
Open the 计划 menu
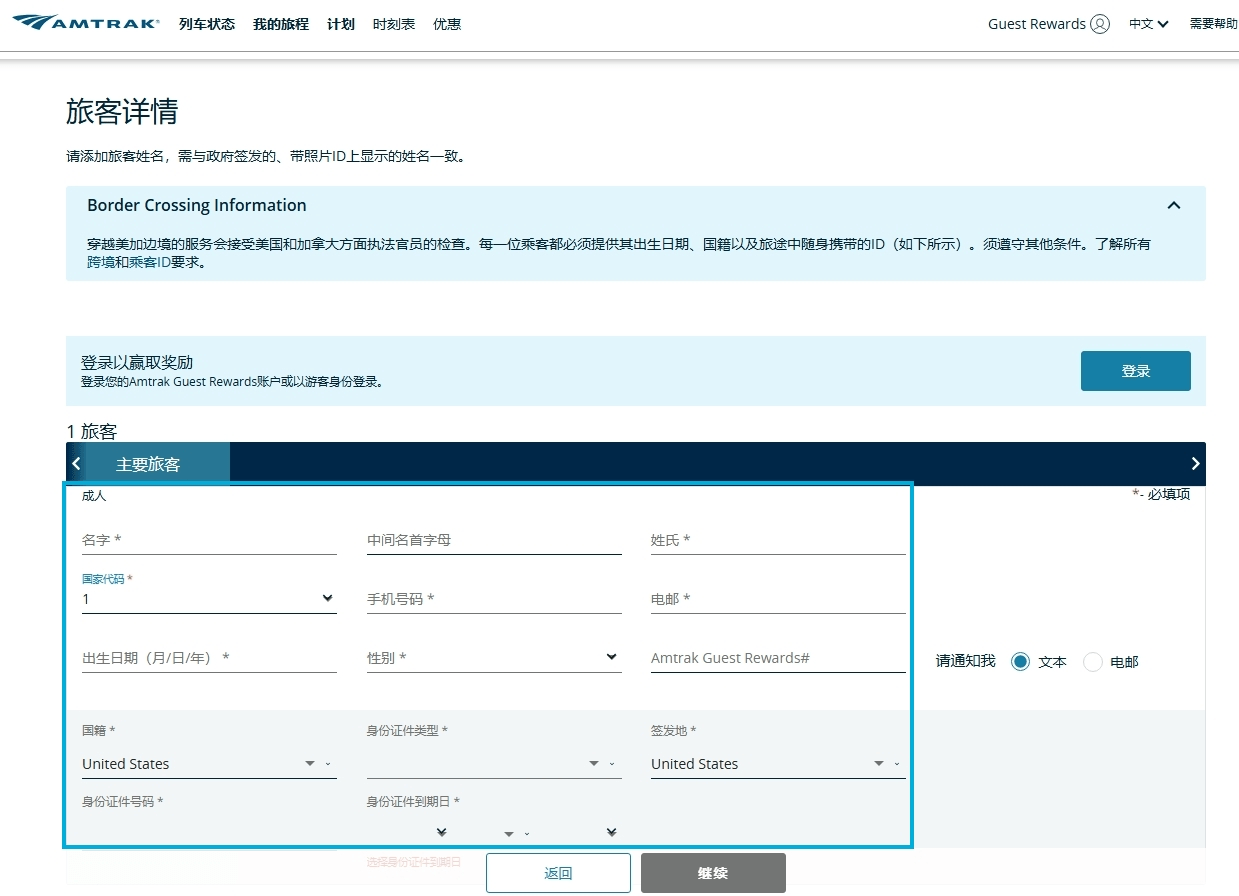341,24
